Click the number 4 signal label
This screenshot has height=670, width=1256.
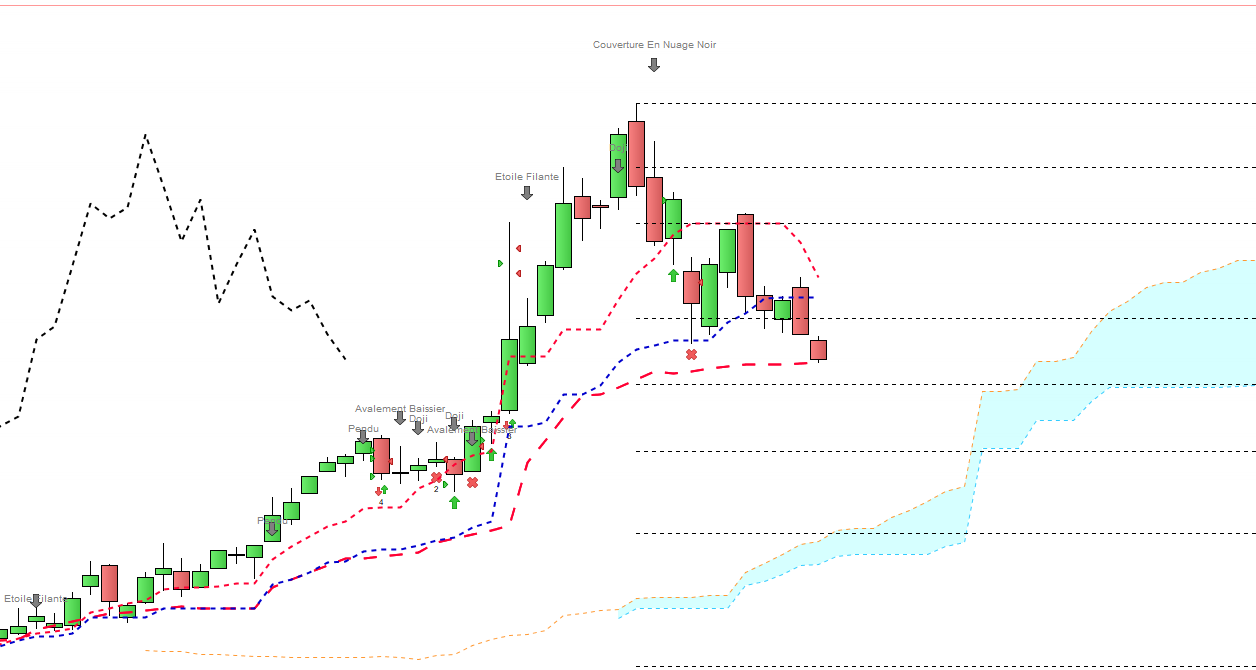[x=381, y=502]
